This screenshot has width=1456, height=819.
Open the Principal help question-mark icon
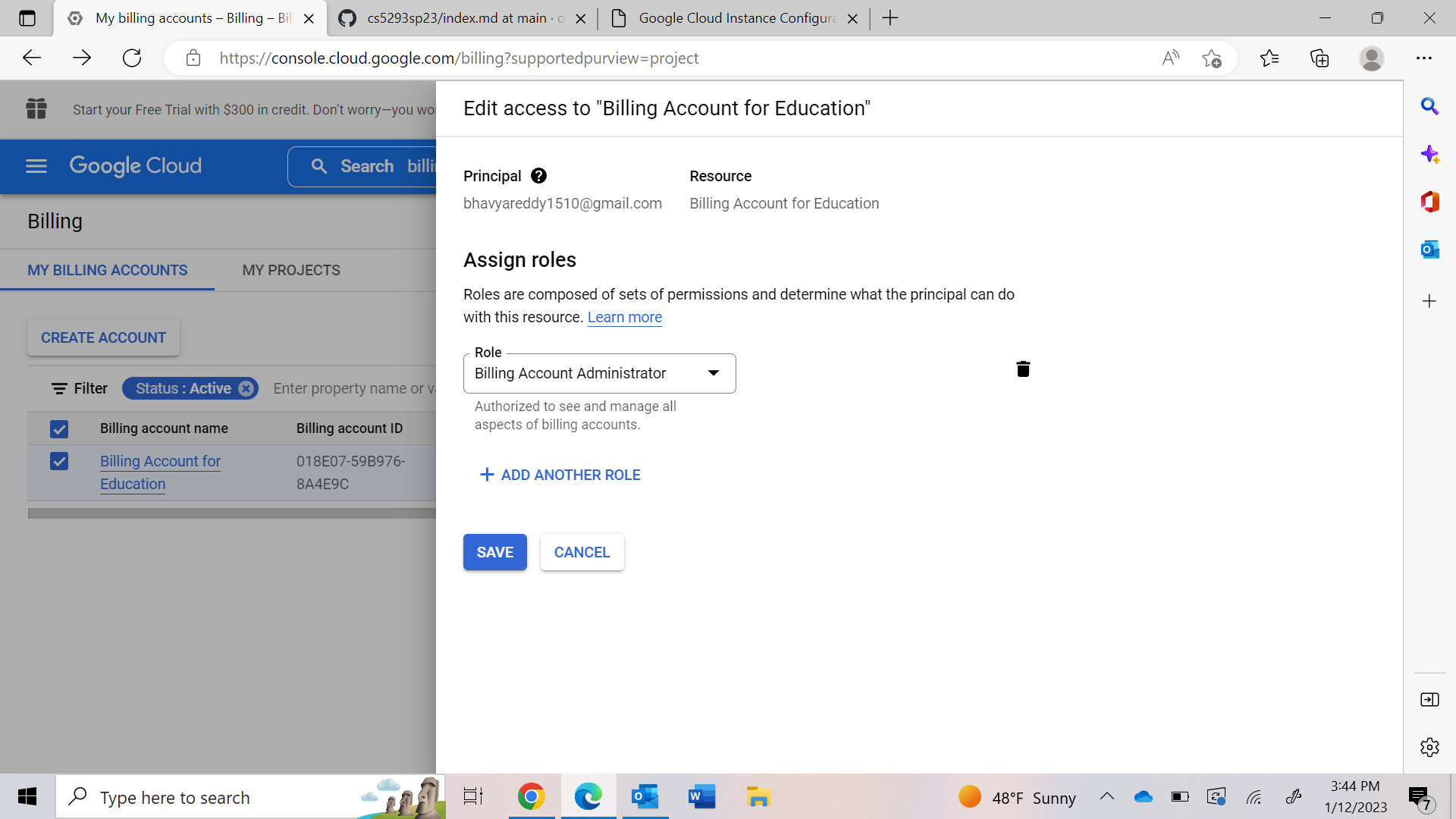(538, 176)
